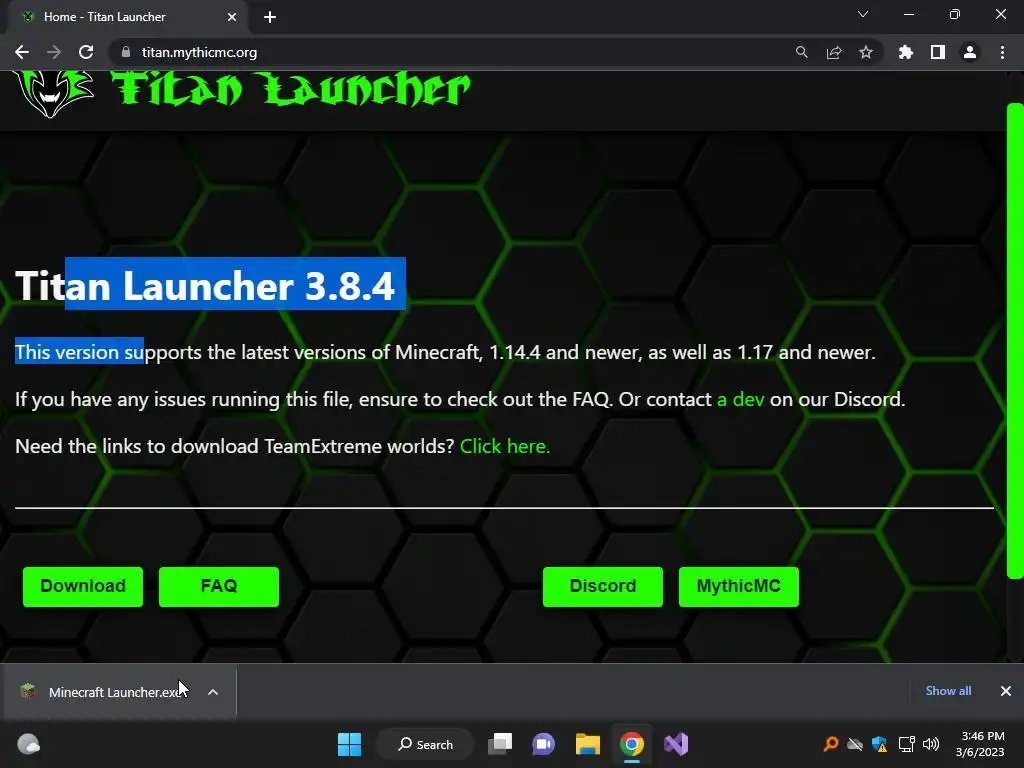Open the Extensions puzzle icon
Image resolution: width=1024 pixels, height=768 pixels.
[906, 52]
